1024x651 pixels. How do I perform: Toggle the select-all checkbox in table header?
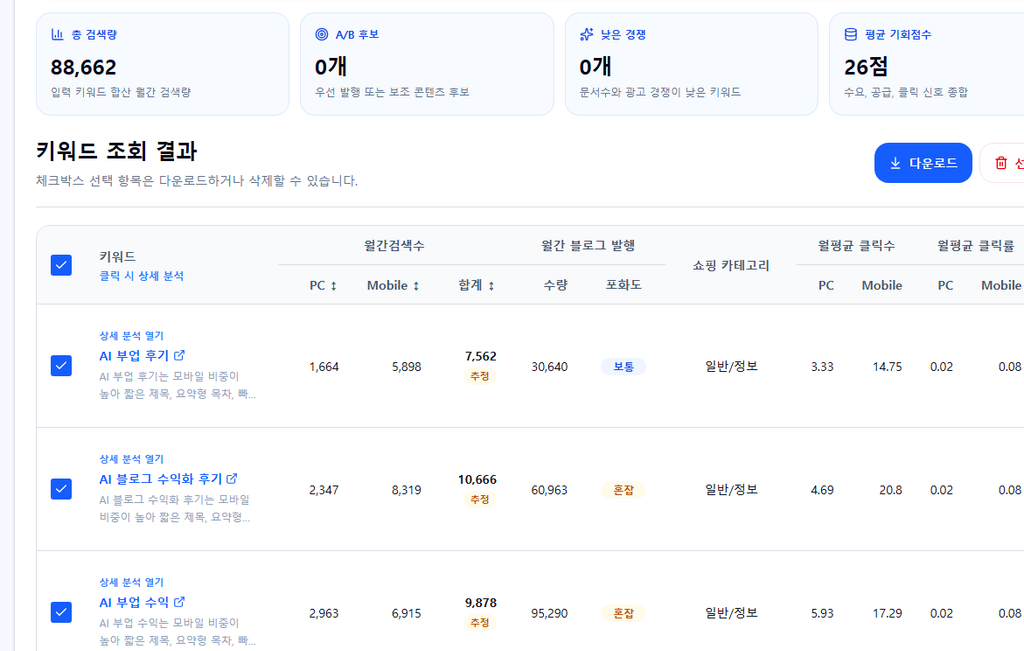pyautogui.click(x=61, y=265)
